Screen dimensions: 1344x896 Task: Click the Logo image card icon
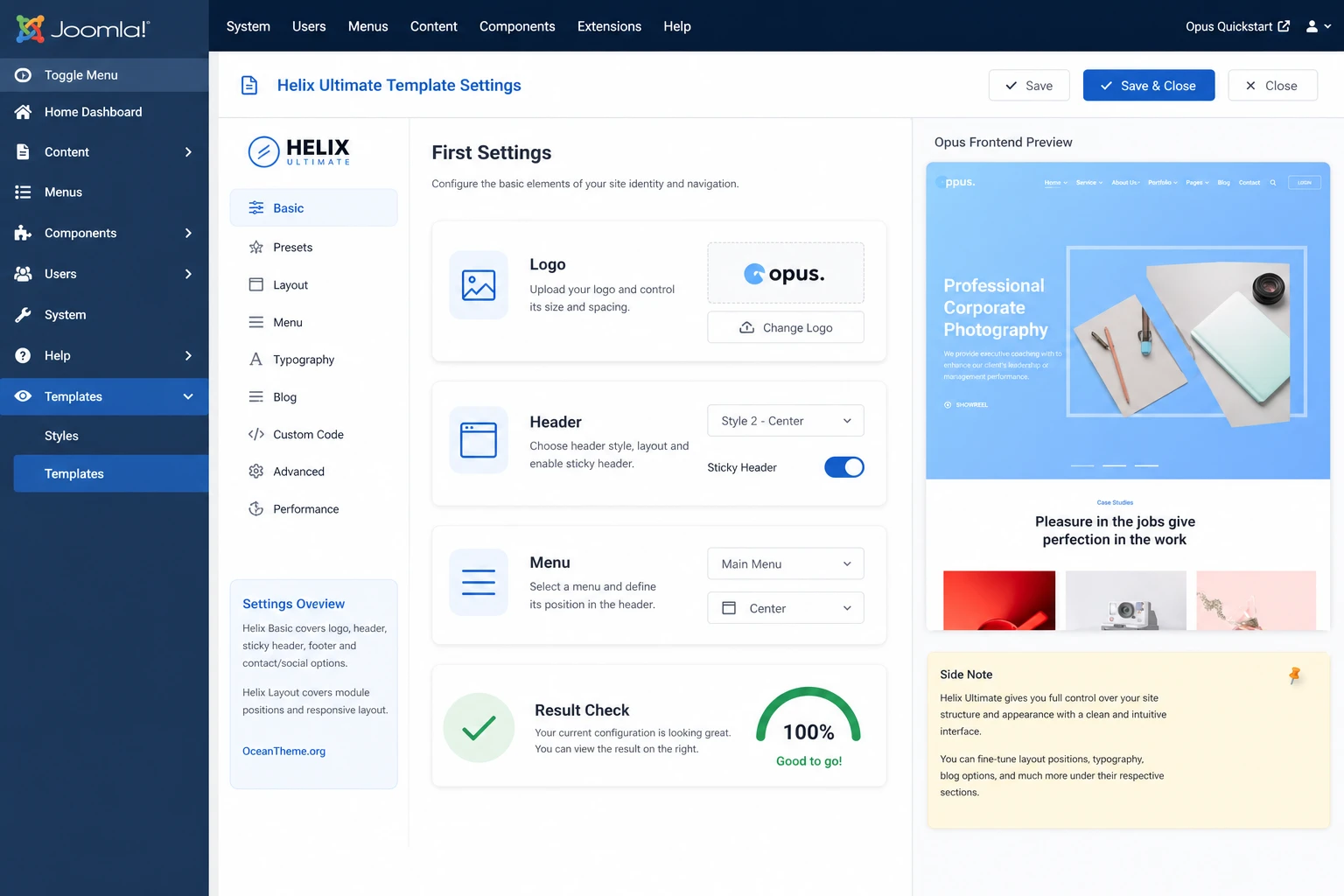click(x=479, y=285)
